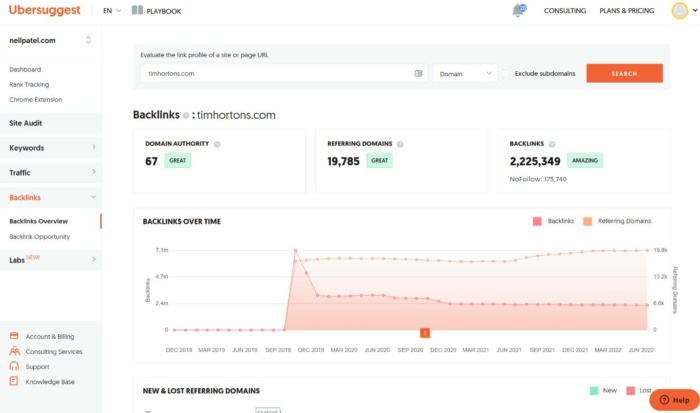700x413 pixels.
Task: Click the user profile avatar
Action: coord(680,10)
